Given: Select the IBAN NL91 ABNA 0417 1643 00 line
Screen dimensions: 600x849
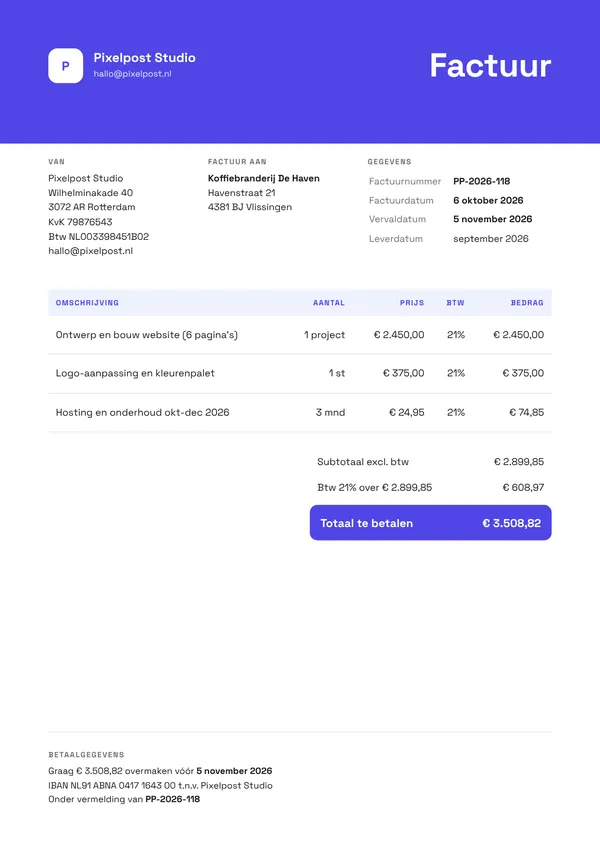Looking at the screenshot, I should [x=160, y=785].
